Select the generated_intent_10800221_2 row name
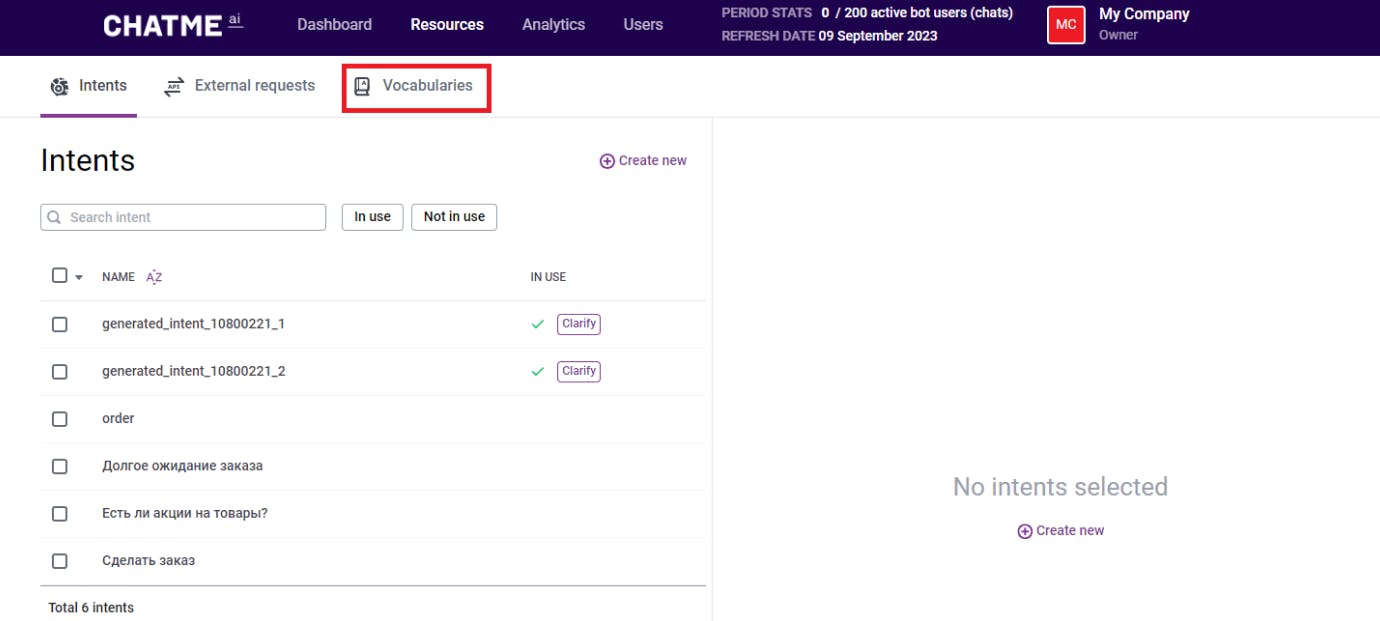1380x621 pixels. point(193,371)
